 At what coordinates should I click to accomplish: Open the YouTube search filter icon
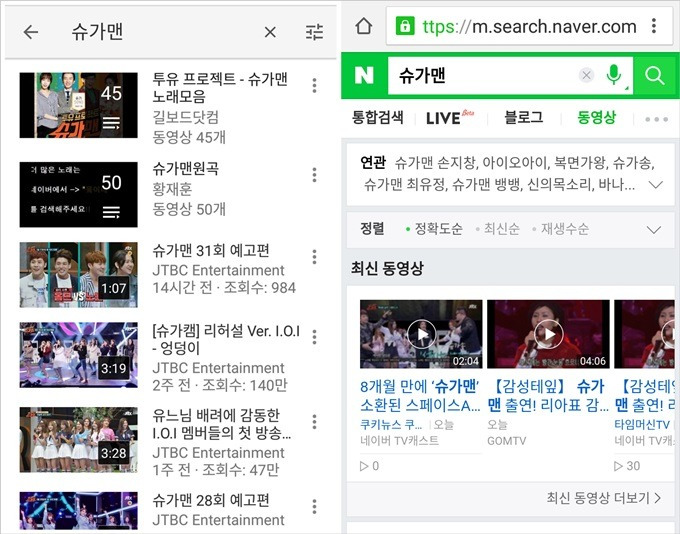(314, 32)
